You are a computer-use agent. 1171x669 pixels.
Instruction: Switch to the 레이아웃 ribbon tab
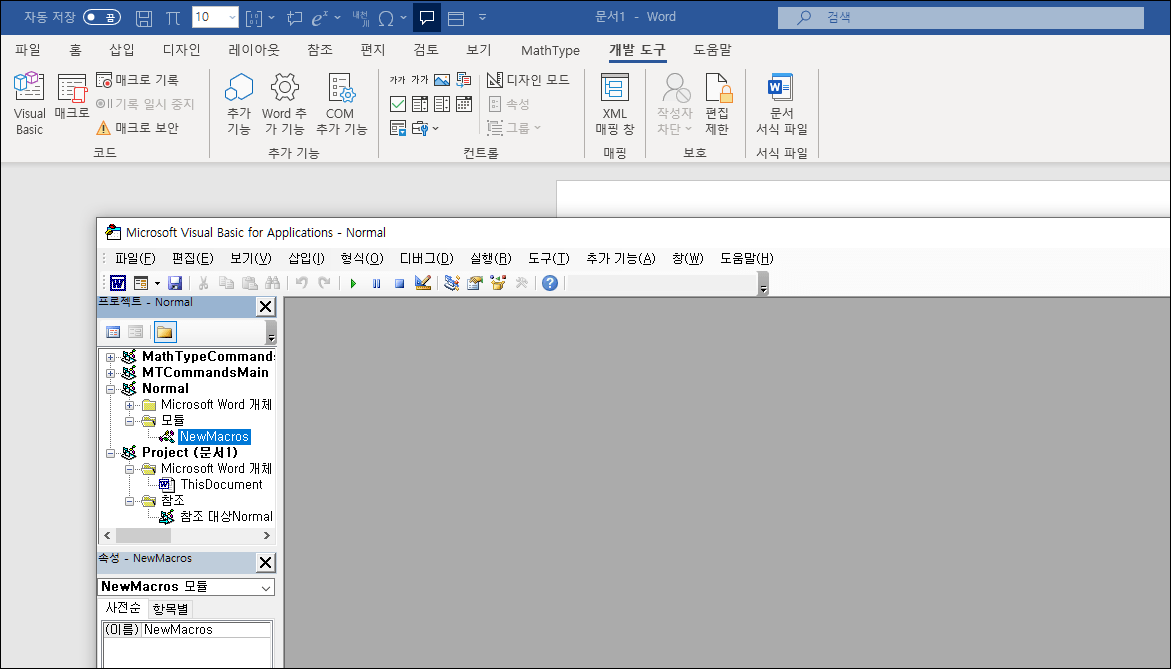tap(254, 50)
